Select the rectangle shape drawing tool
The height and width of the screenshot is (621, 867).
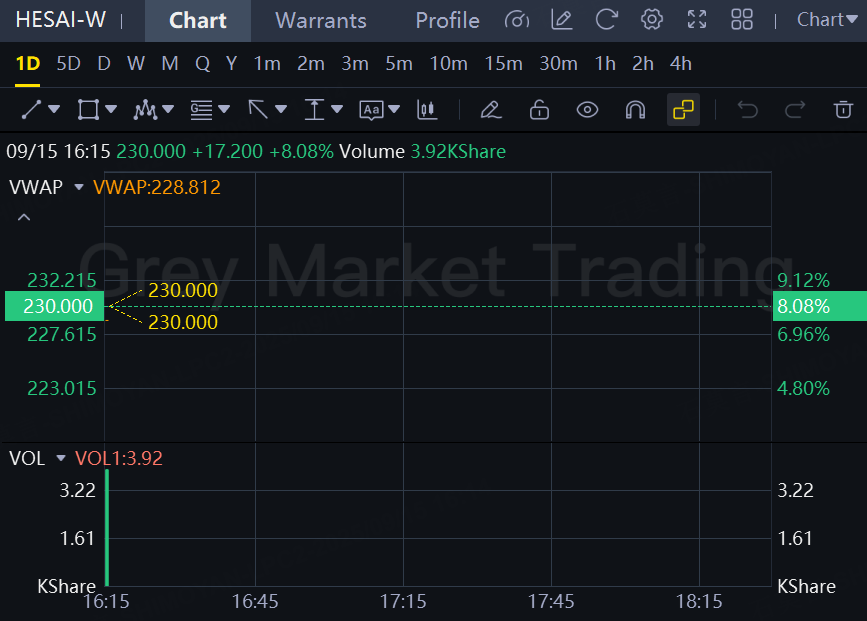click(x=88, y=109)
